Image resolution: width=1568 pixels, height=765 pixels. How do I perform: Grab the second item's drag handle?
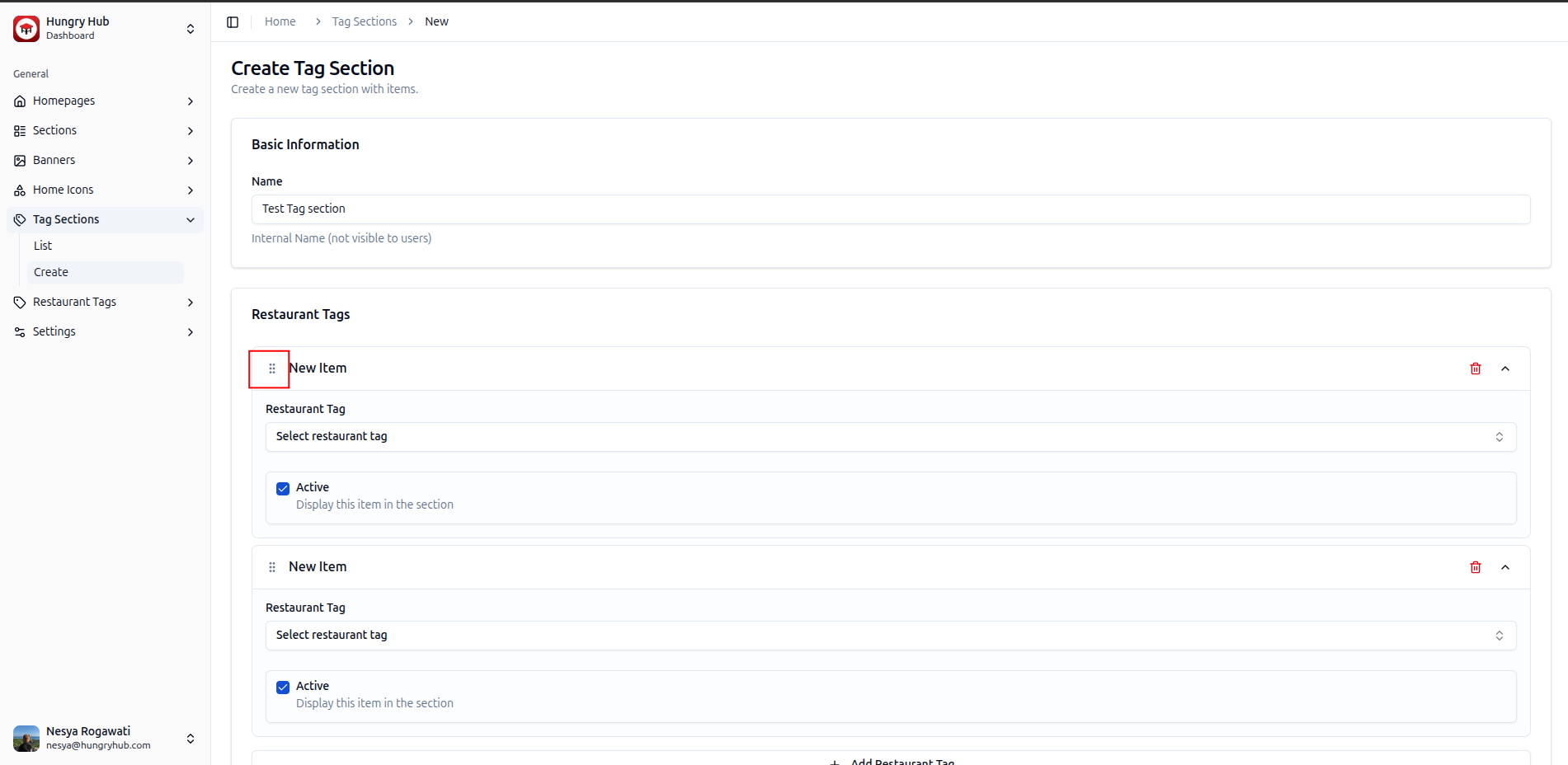(271, 567)
